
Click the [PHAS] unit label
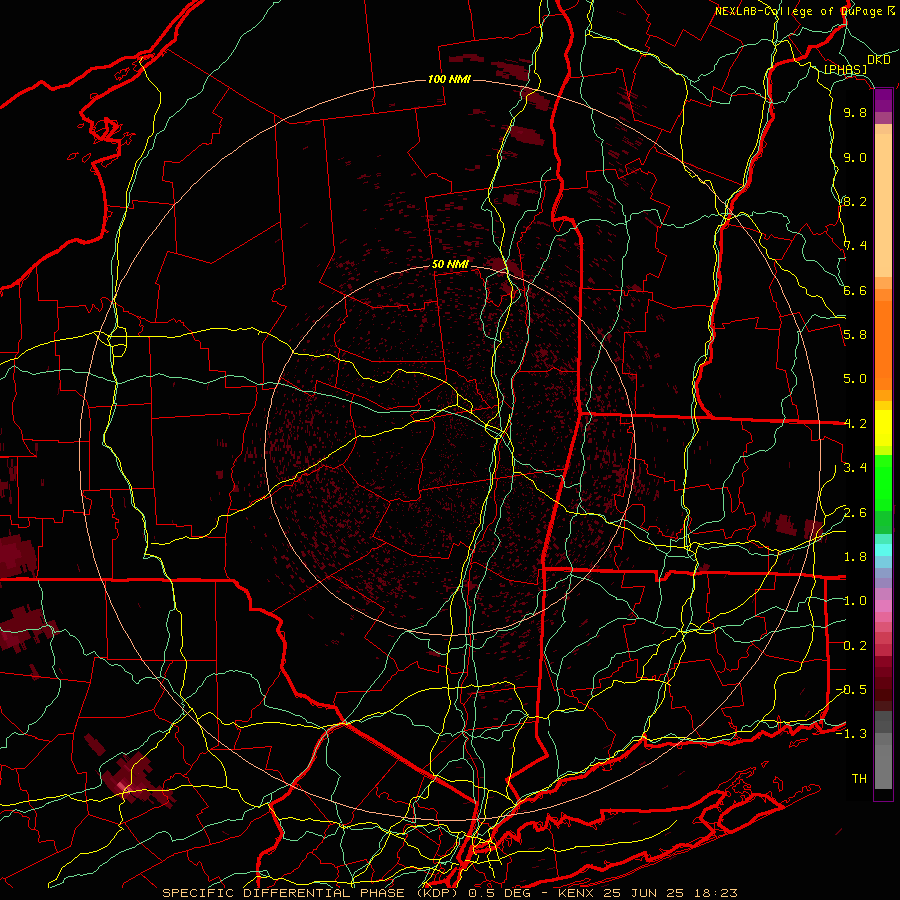click(x=845, y=70)
